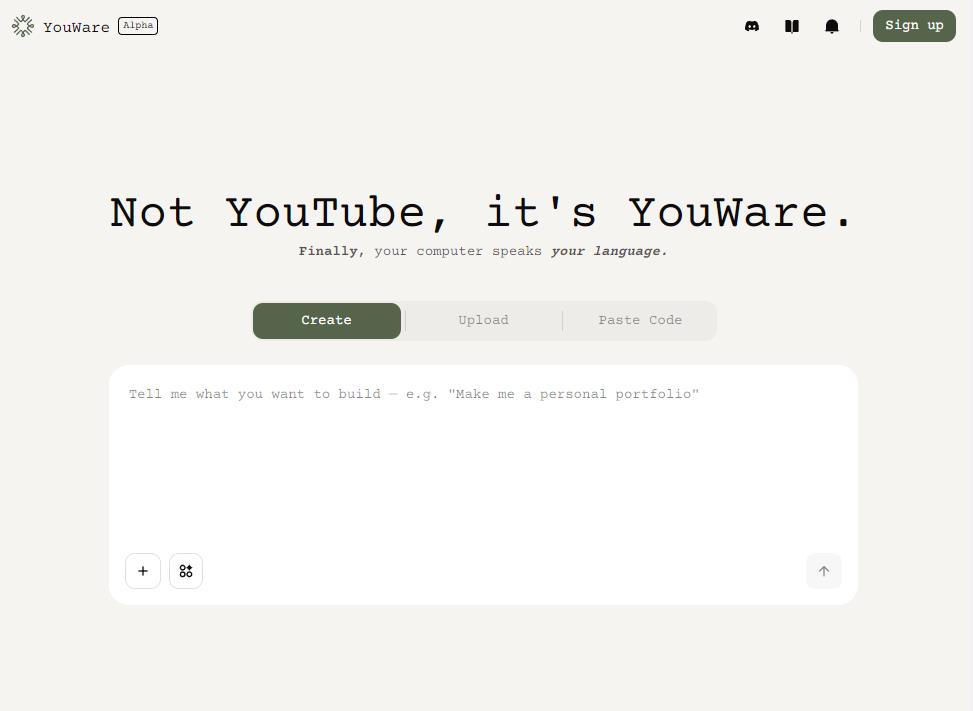Image resolution: width=973 pixels, height=711 pixels.
Task: Click the YouWare snowflake logo icon
Action: (23, 26)
